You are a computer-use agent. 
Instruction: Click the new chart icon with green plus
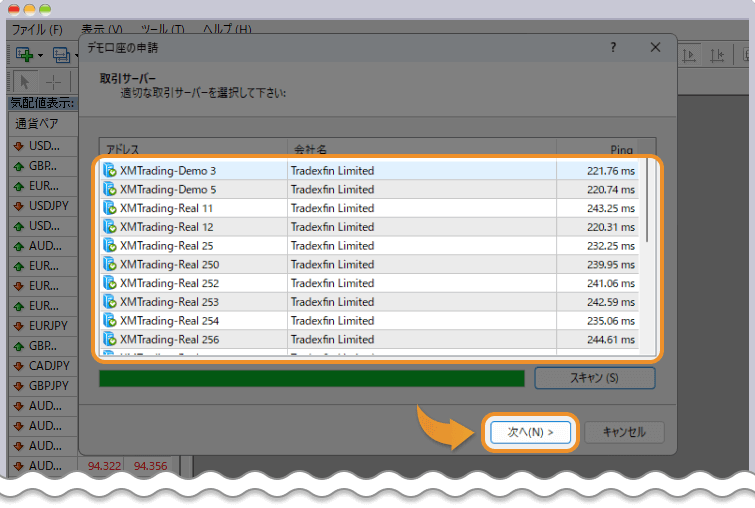click(x=24, y=55)
